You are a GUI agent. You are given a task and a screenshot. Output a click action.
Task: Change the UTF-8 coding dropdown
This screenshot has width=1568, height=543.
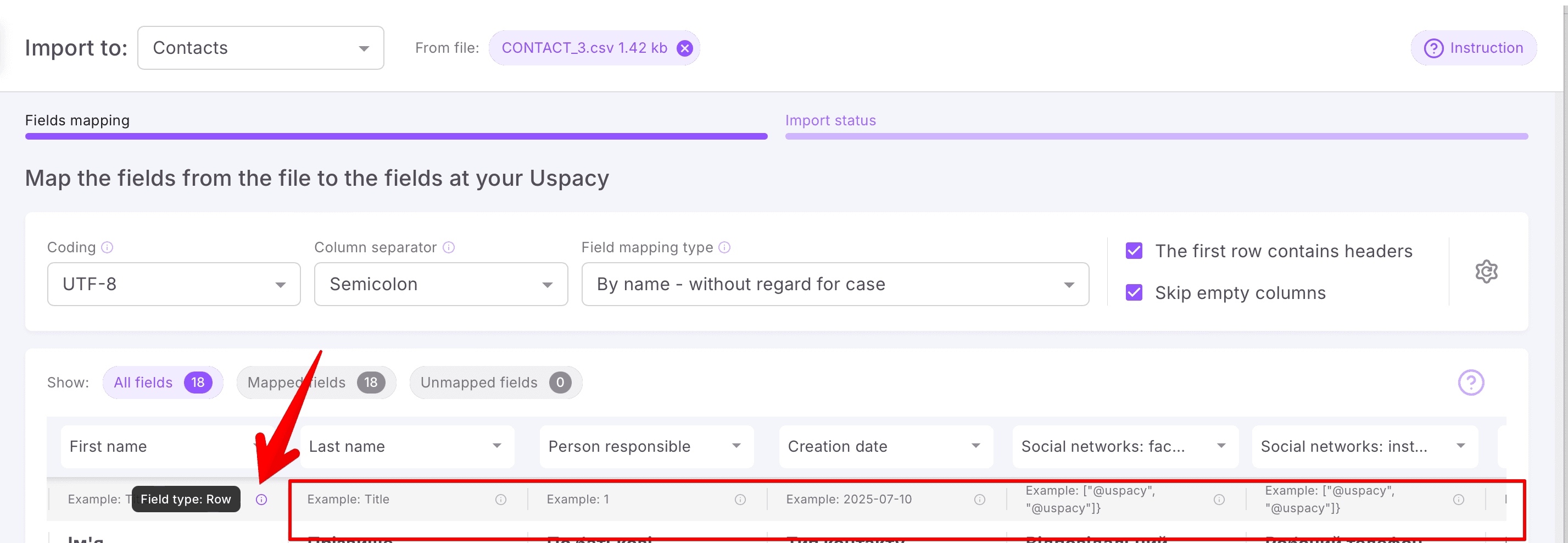(x=174, y=284)
